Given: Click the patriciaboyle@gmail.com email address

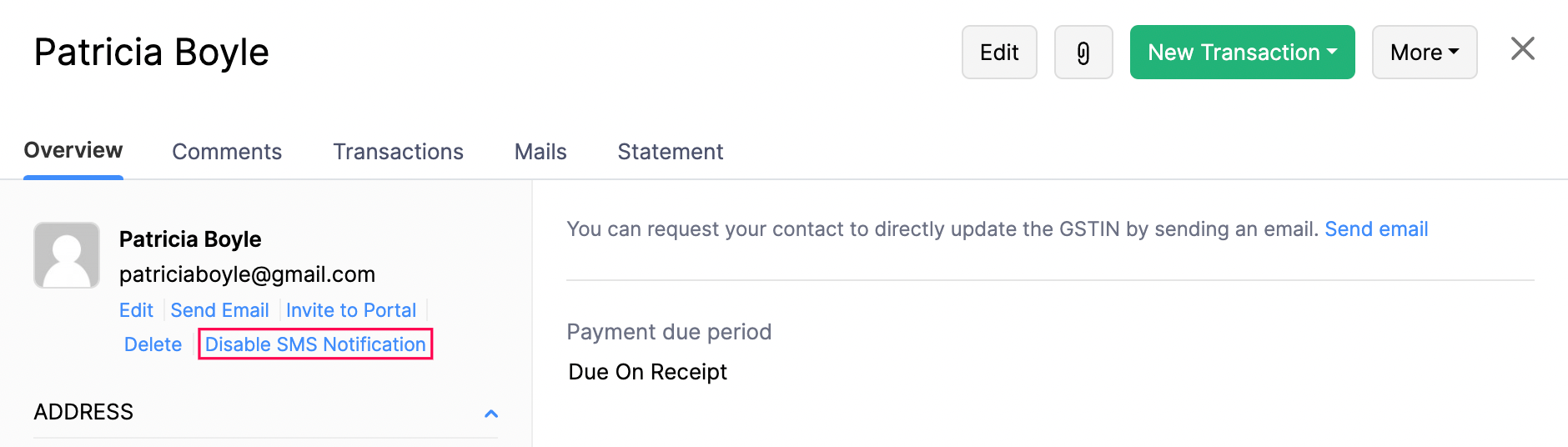Looking at the screenshot, I should click(x=247, y=274).
